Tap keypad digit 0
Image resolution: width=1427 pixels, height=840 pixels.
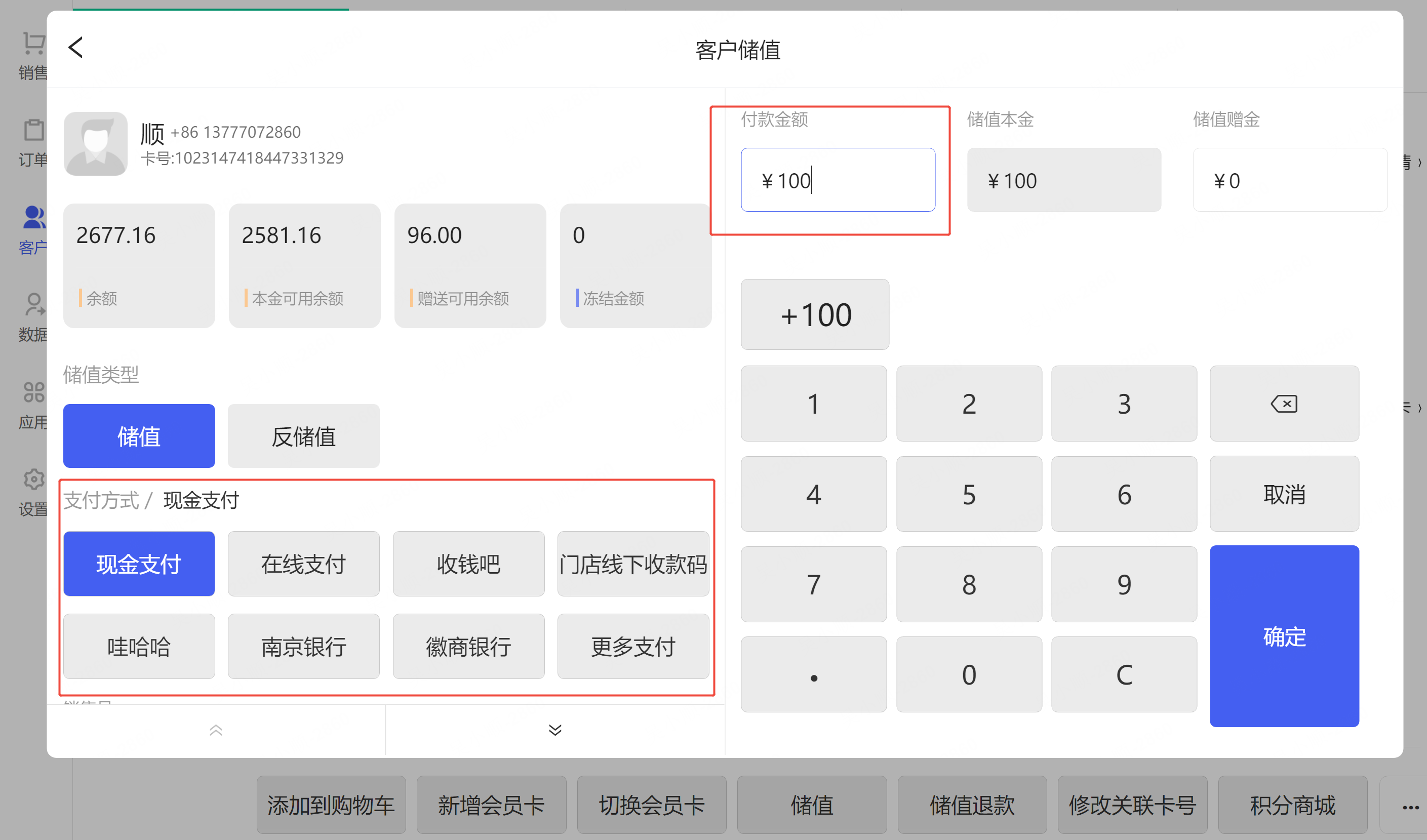(x=969, y=674)
